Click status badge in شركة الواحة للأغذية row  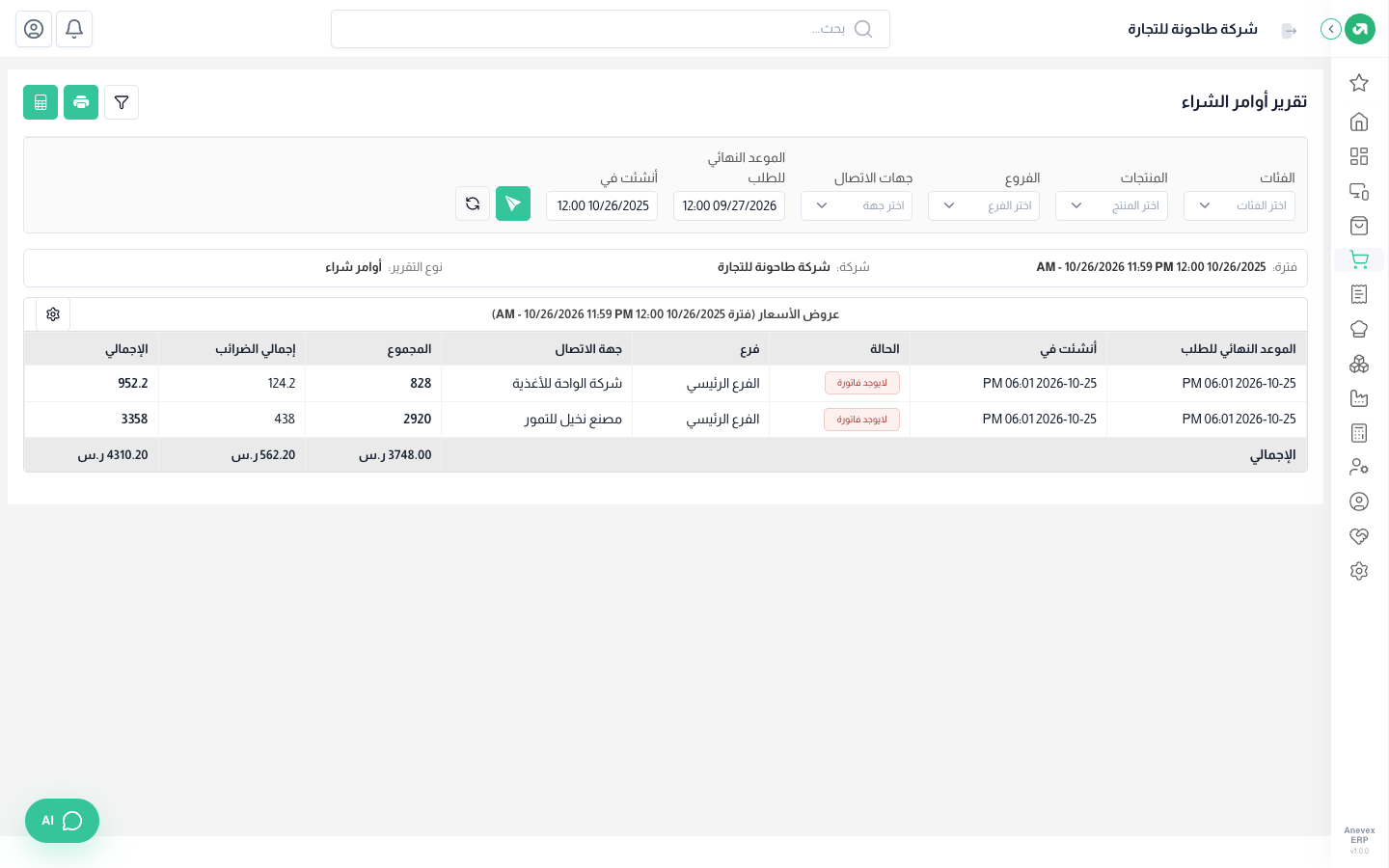click(x=862, y=383)
